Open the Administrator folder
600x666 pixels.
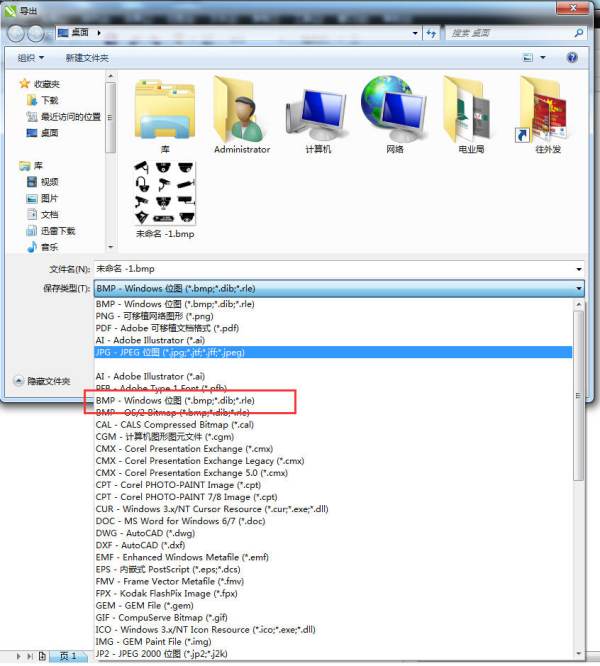(x=242, y=115)
